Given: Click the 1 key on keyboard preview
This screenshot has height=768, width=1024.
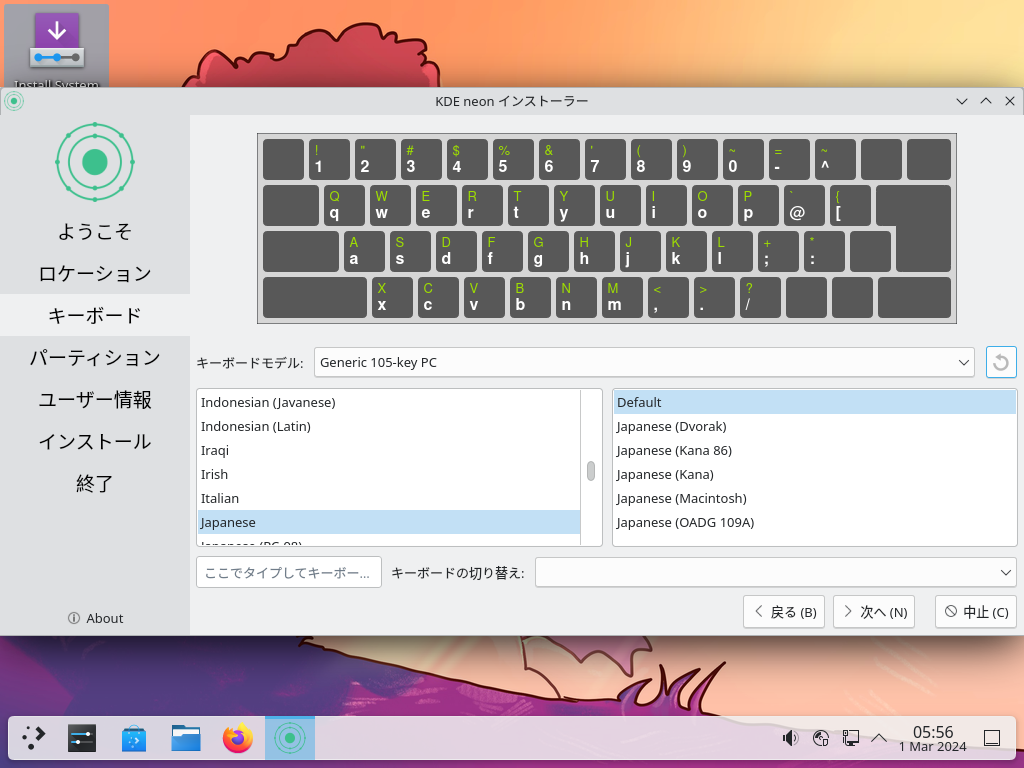Looking at the screenshot, I should click(328, 159).
